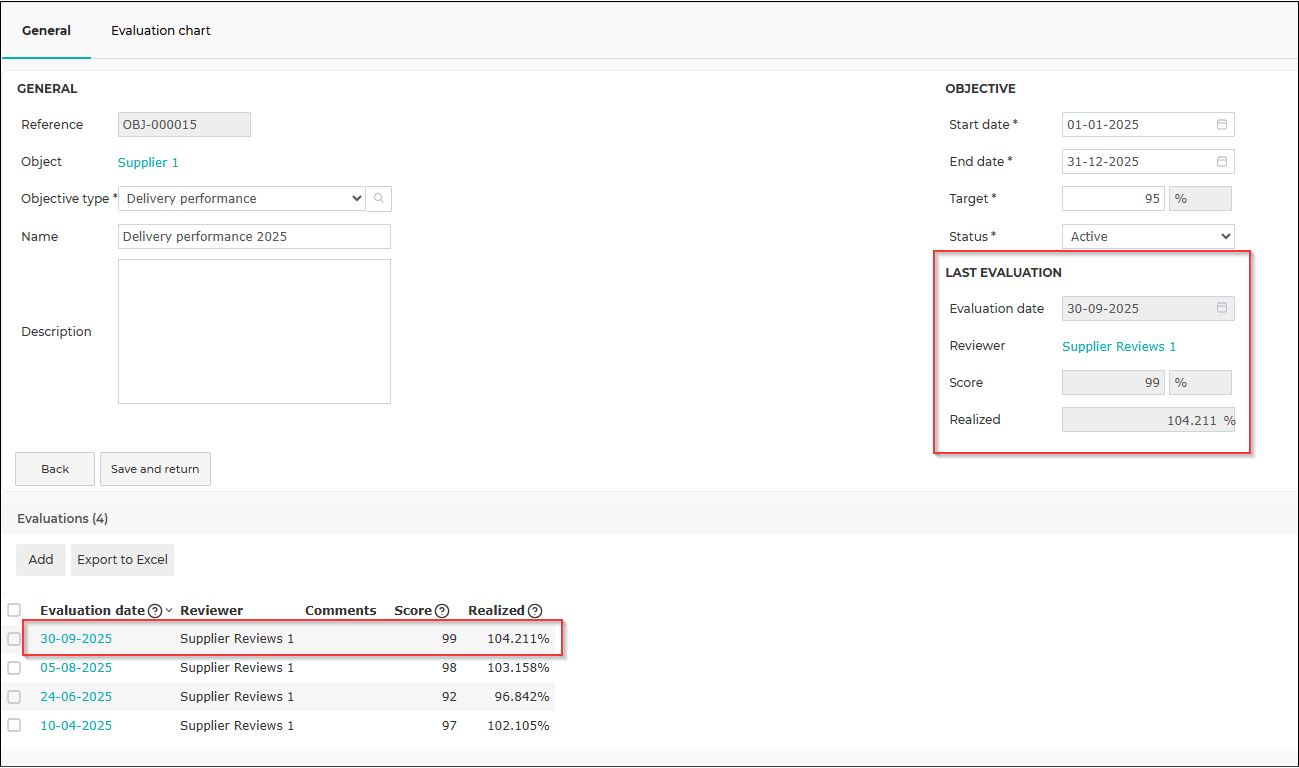Check the 30-09-2025 evaluation row
Viewport: 1299px width, 768px height.
tap(14, 639)
